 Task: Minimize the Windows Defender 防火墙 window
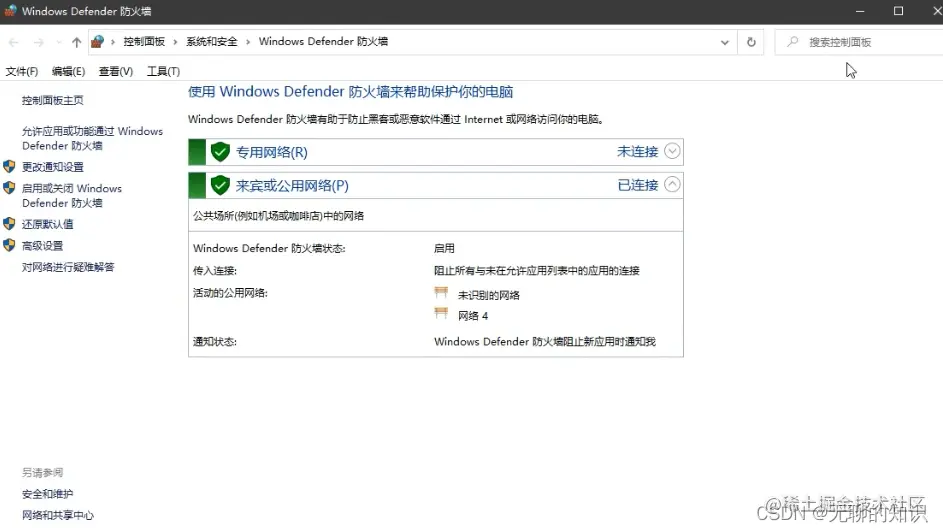[x=860, y=11]
